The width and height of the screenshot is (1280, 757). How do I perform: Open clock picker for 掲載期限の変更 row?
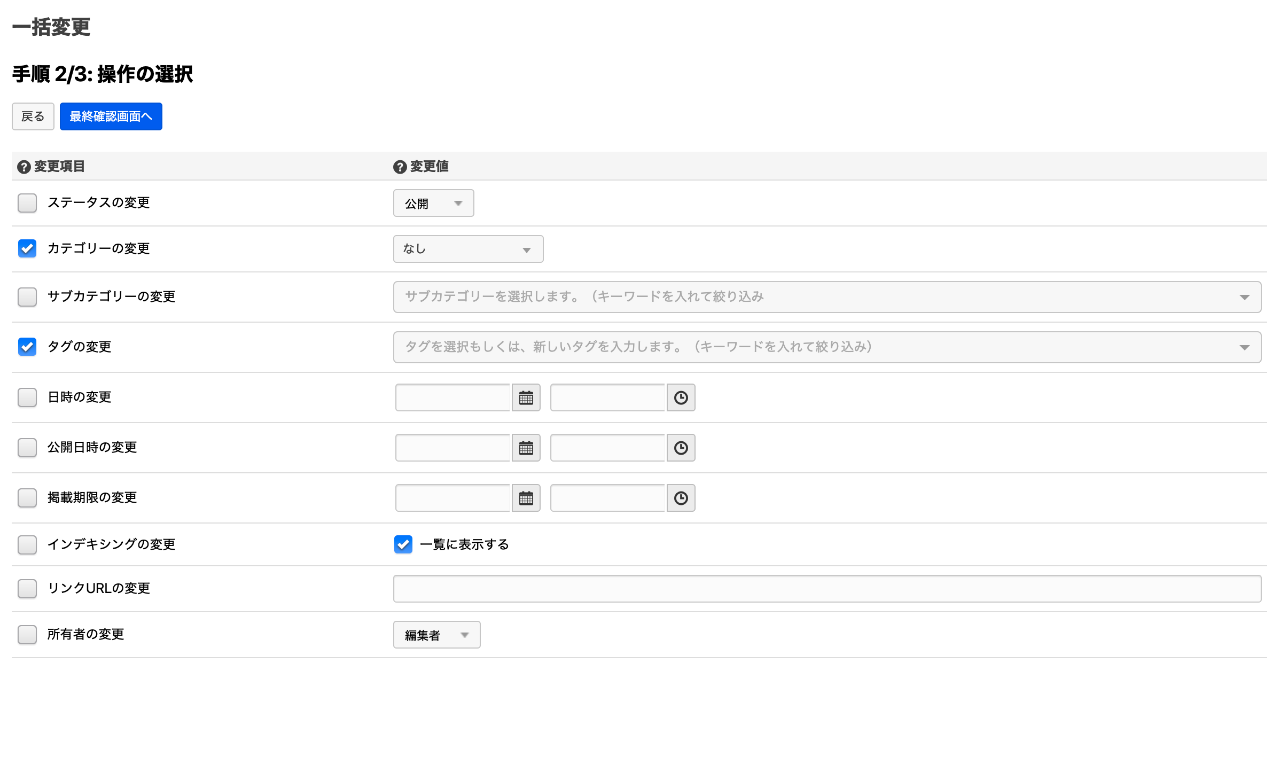[681, 498]
